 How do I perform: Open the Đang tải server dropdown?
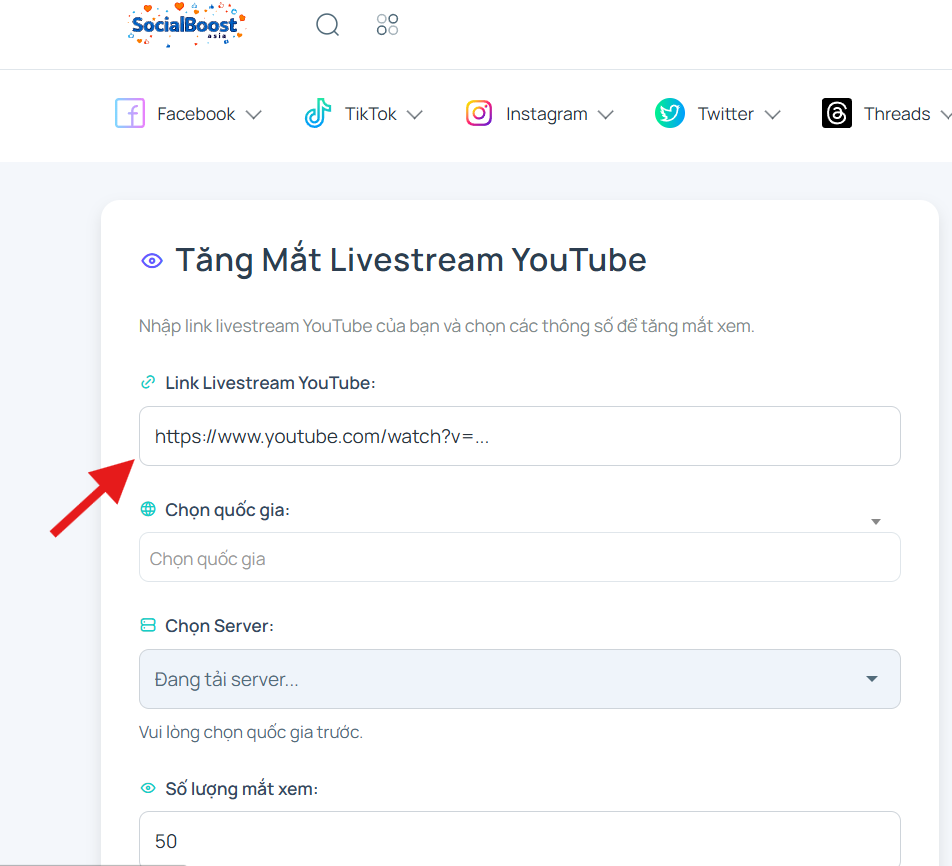tap(520, 679)
